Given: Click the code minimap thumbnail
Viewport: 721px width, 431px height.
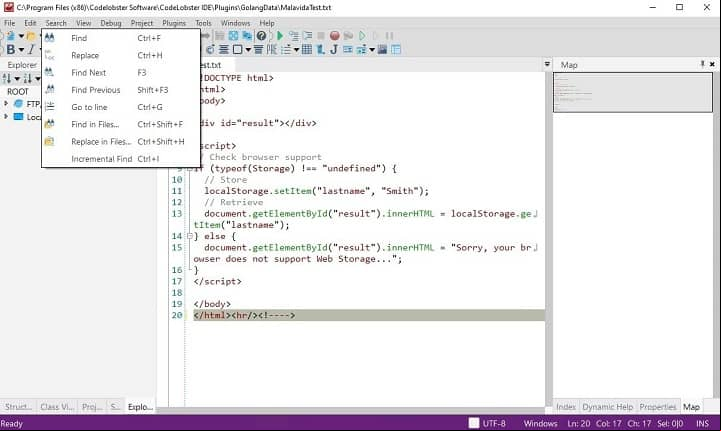Looking at the screenshot, I should point(633,92).
